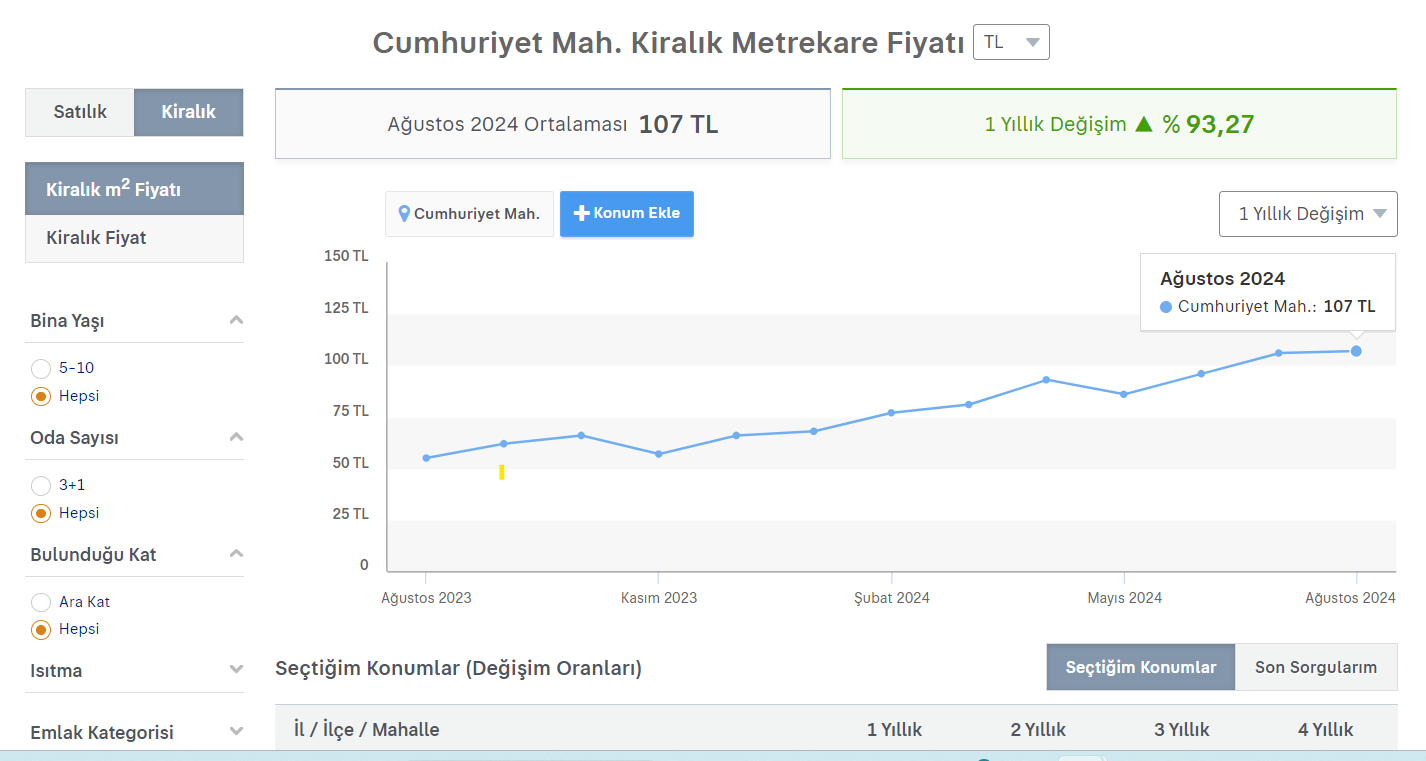The image size is (1426, 761).
Task: Open the Son Sorgularım tab
Action: coord(1316,667)
